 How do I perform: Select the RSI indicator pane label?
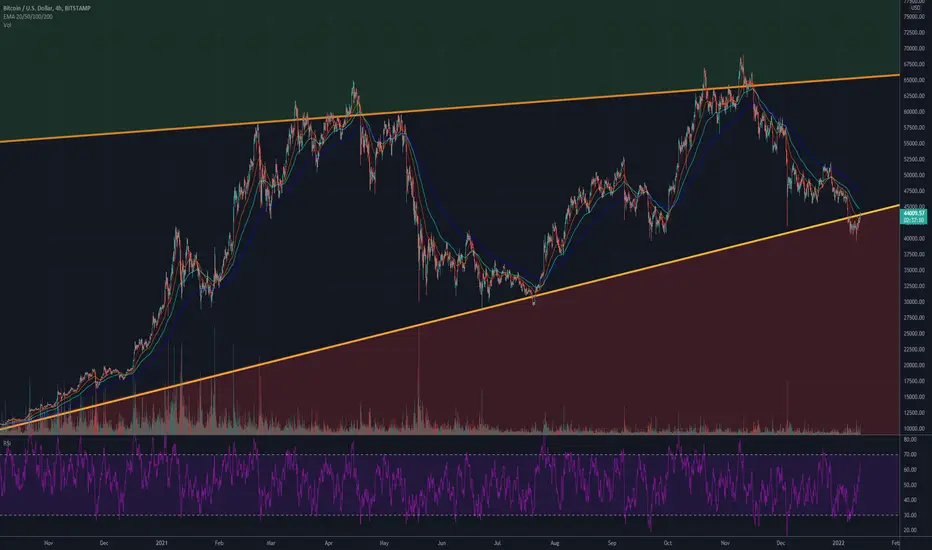(x=7, y=443)
